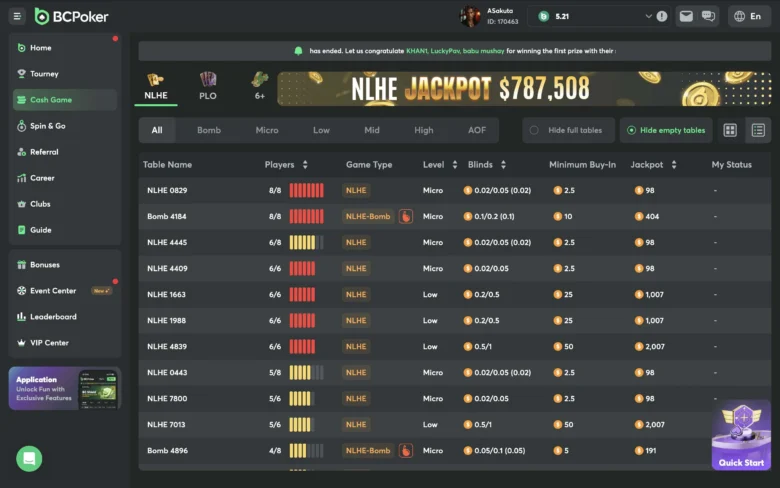Open table Bomb 4896
The image size is (780, 488).
(455, 451)
